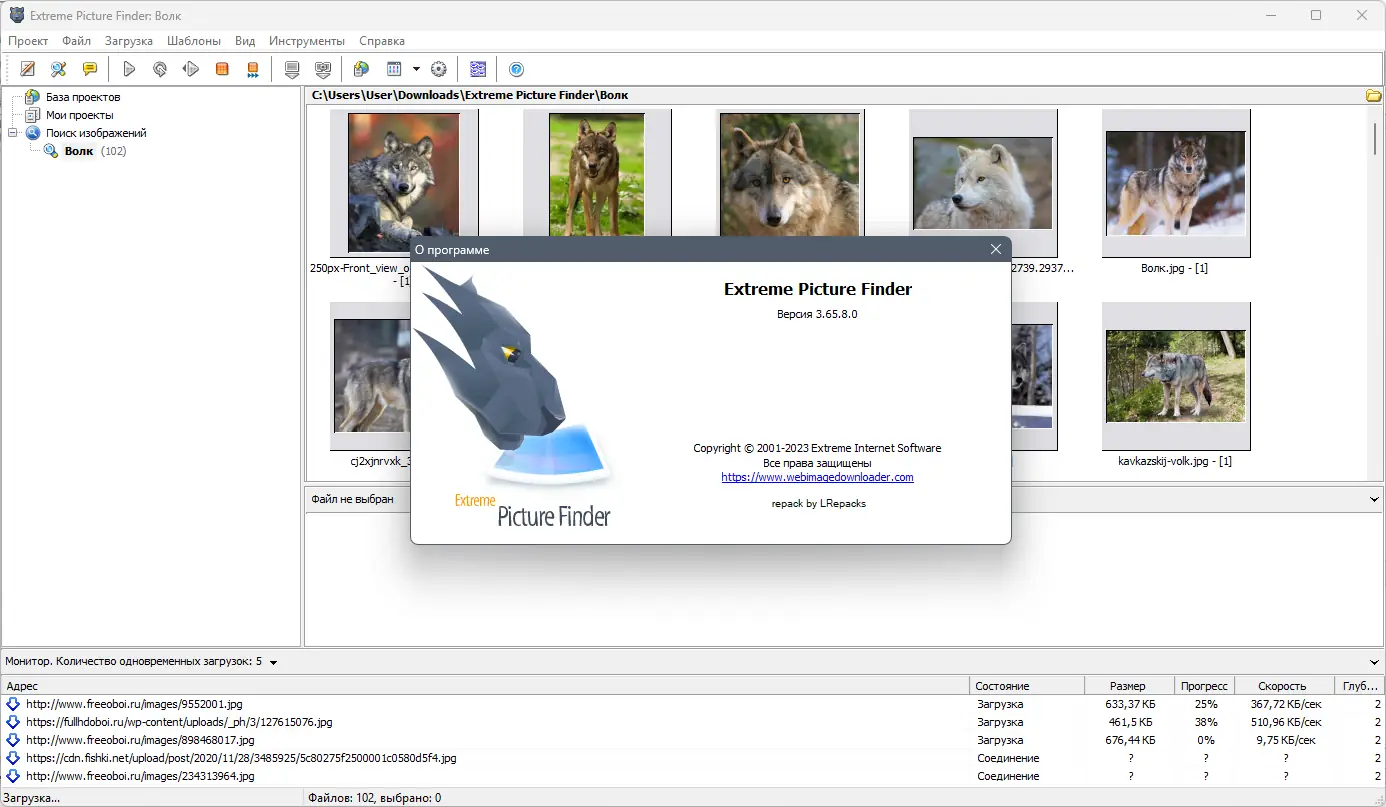Select Мои проекты in the tree
The height and width of the screenshot is (807, 1386).
click(80, 115)
